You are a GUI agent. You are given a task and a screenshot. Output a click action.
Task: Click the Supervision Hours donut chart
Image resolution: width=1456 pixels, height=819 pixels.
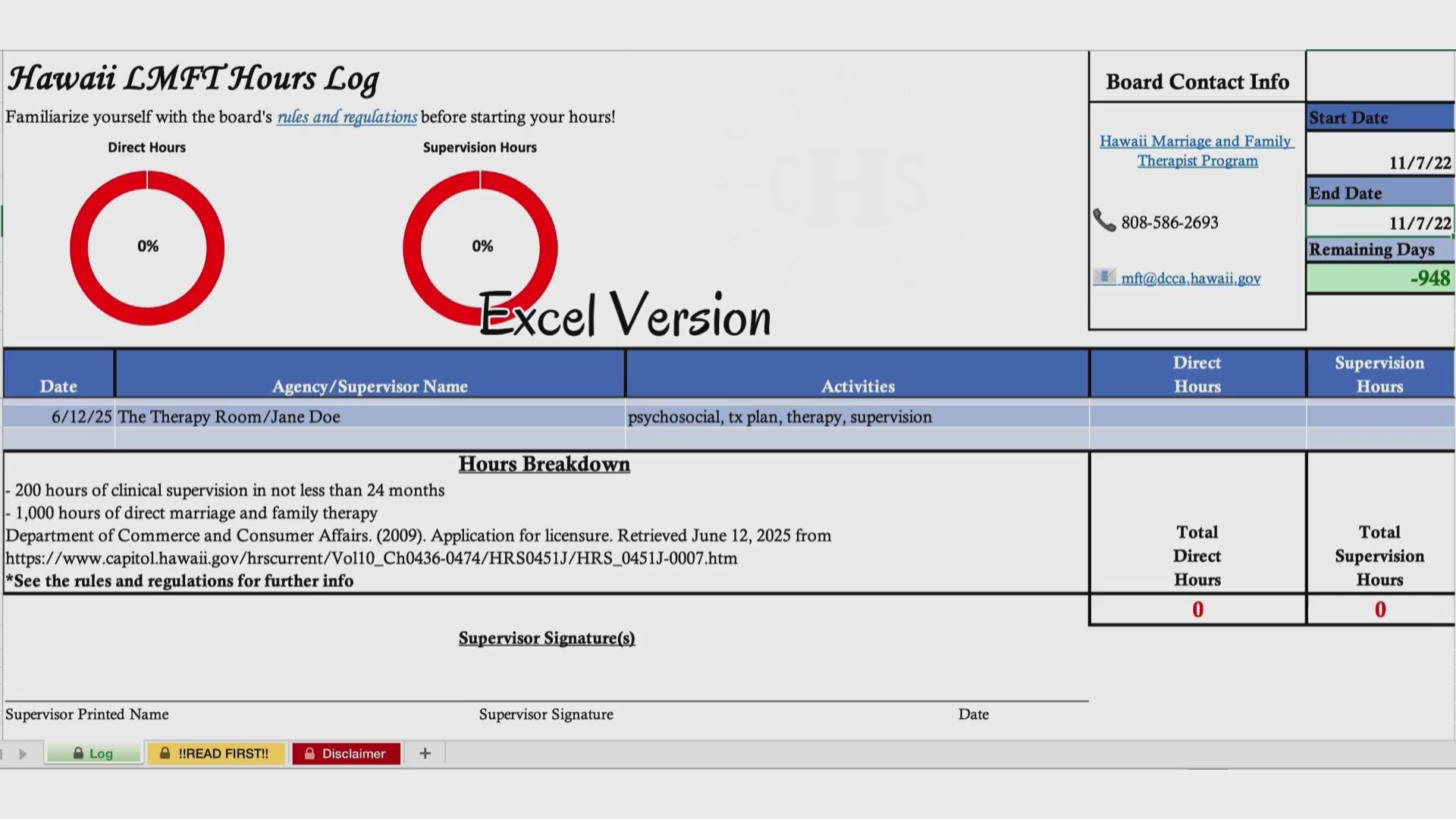[480, 247]
